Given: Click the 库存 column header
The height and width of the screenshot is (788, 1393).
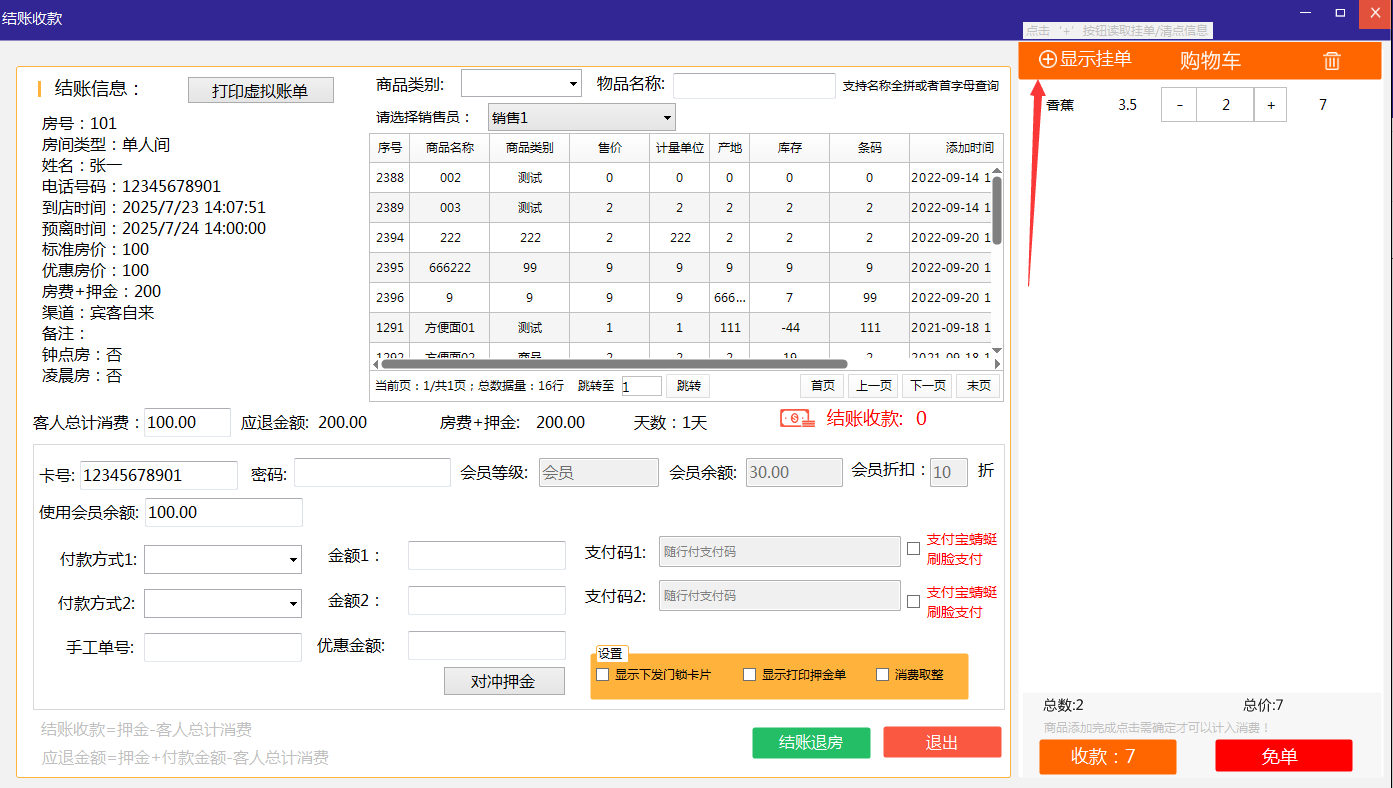Looking at the screenshot, I should 790,148.
